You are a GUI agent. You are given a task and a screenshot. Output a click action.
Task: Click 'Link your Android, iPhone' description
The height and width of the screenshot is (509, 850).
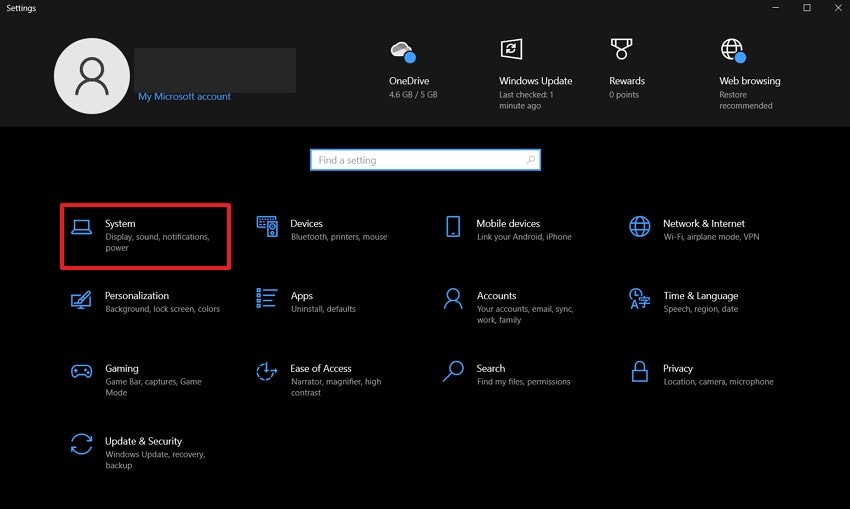coord(524,237)
